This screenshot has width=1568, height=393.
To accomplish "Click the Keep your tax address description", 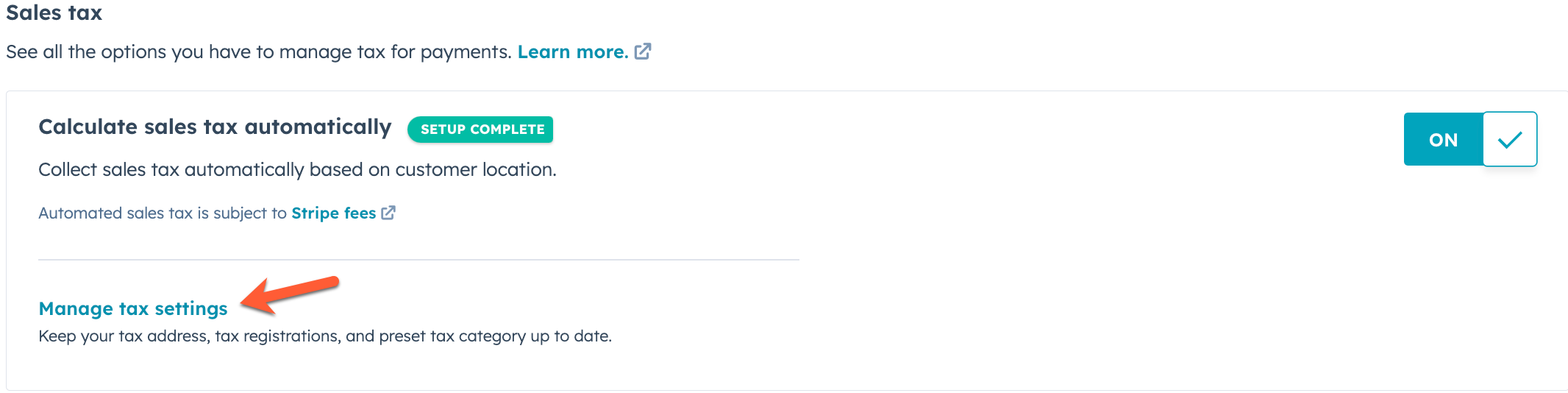I will (x=324, y=336).
